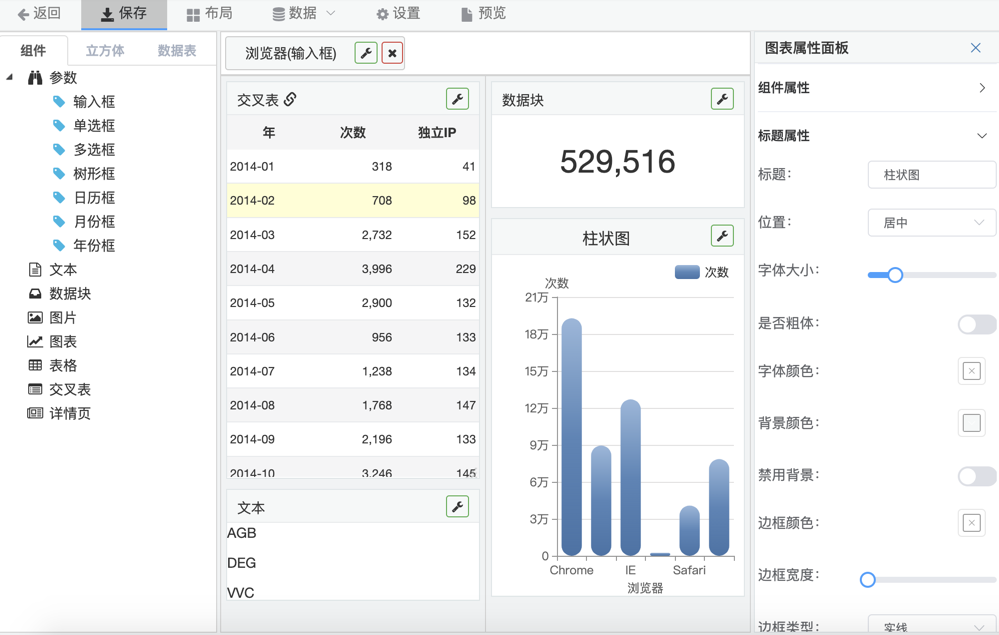Click the link icon beside 交叉表 title

(x=290, y=99)
